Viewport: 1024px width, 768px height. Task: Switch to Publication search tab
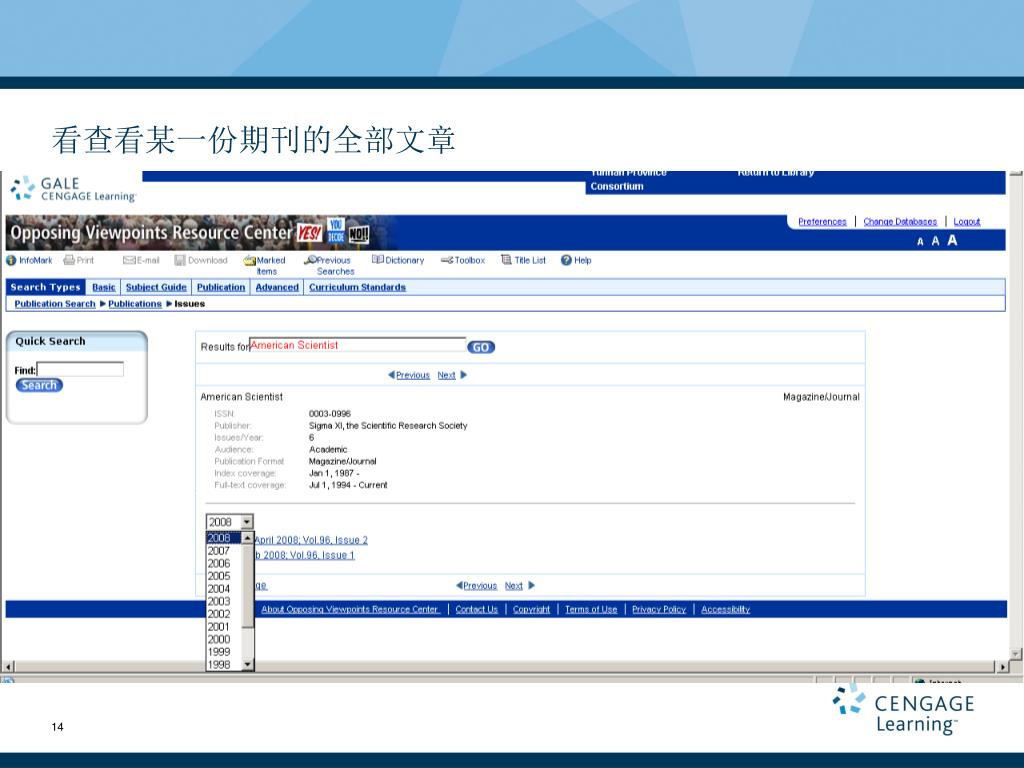221,287
